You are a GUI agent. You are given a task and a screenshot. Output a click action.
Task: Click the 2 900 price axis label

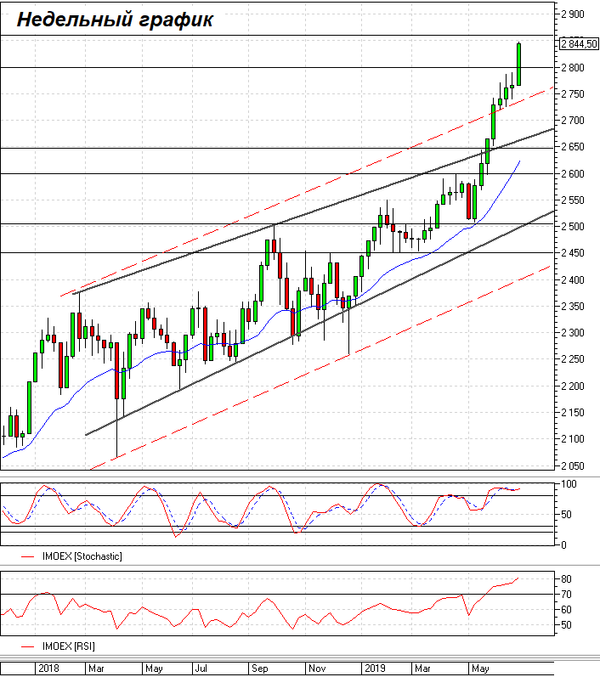coord(572,14)
